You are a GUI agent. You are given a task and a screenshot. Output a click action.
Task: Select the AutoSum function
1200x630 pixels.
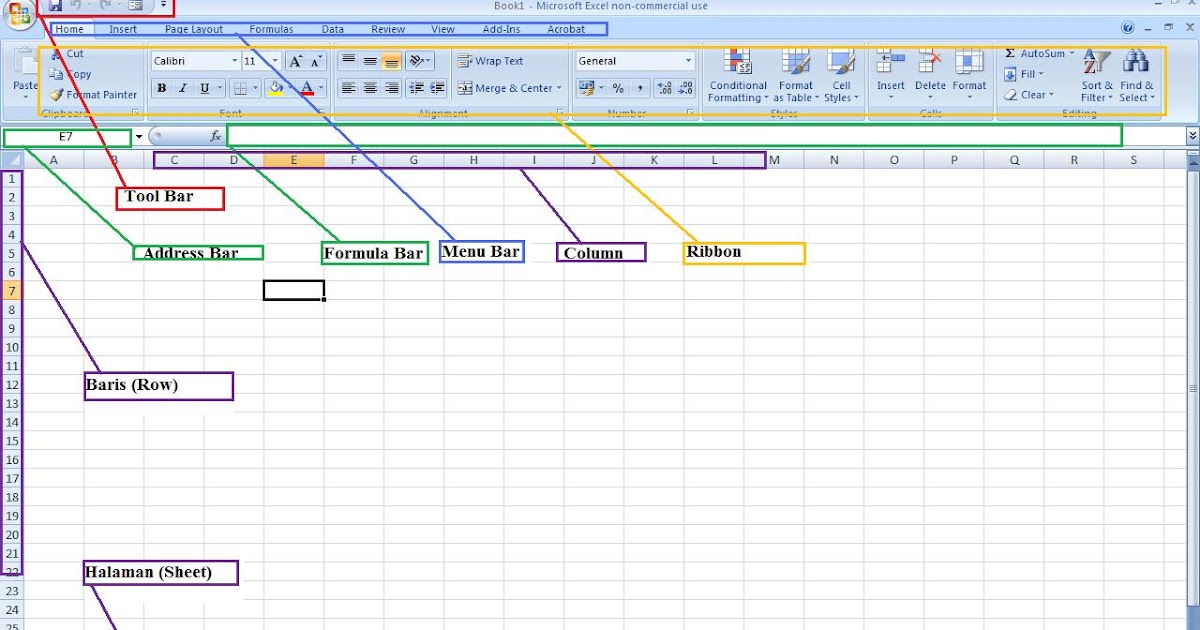point(1036,53)
